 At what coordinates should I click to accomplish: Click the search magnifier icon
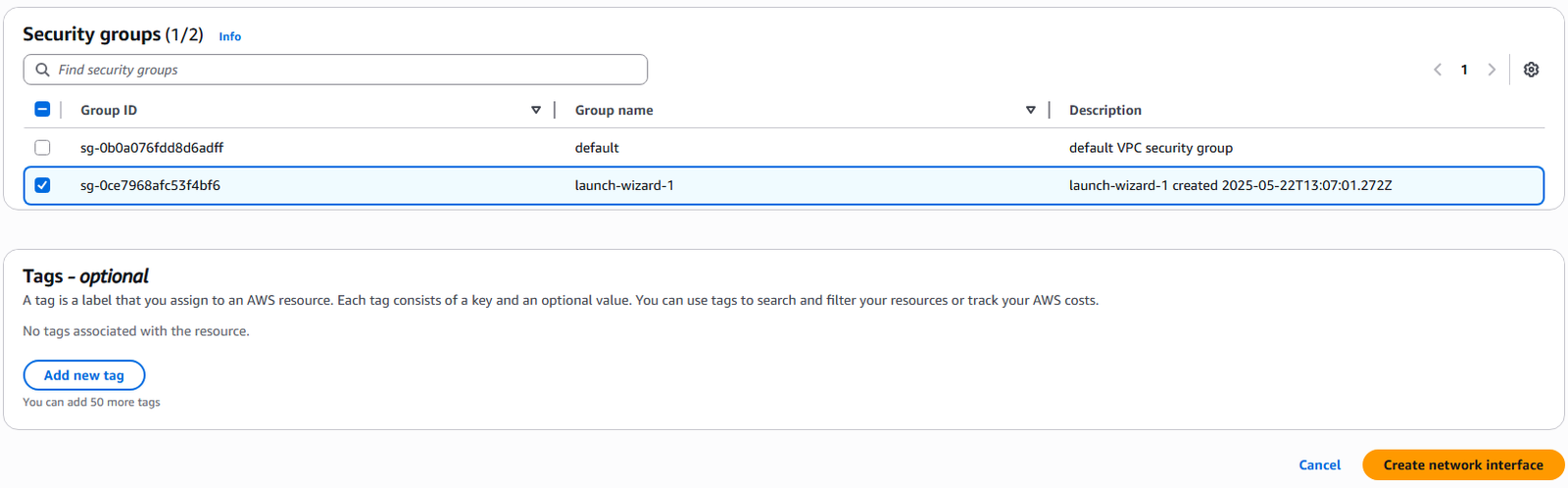[x=42, y=70]
